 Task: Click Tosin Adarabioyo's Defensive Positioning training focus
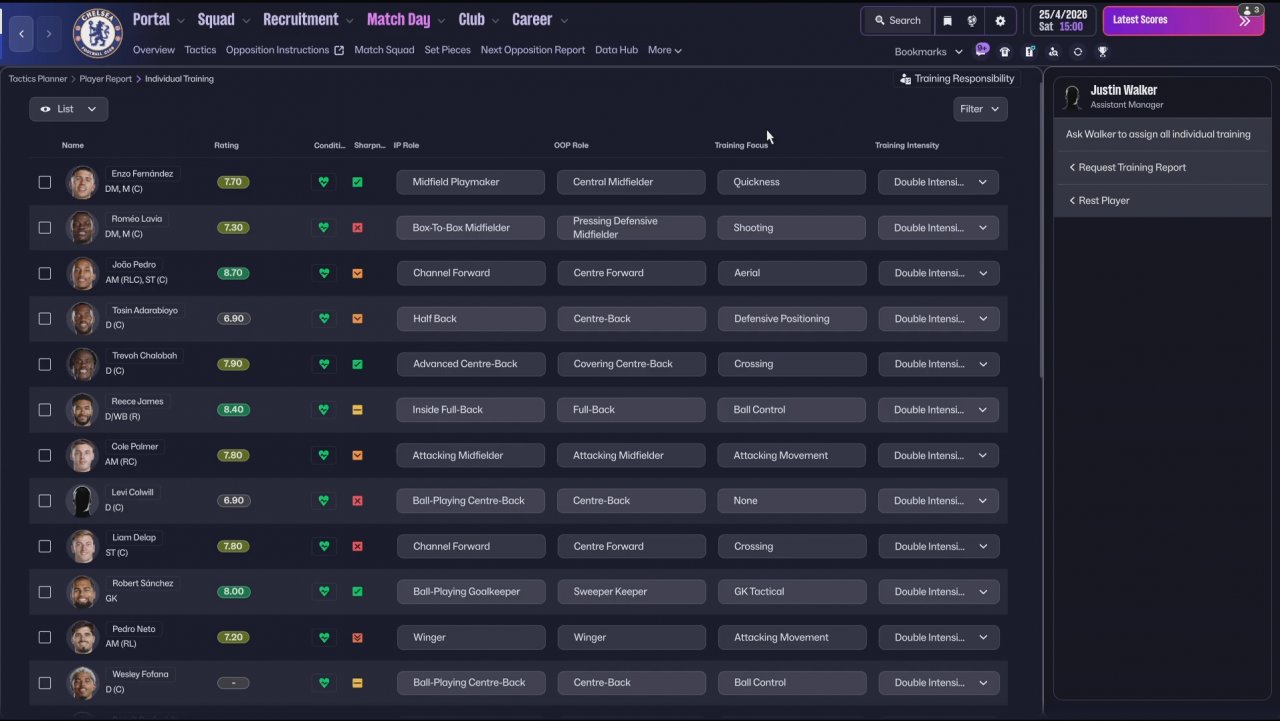[791, 319]
